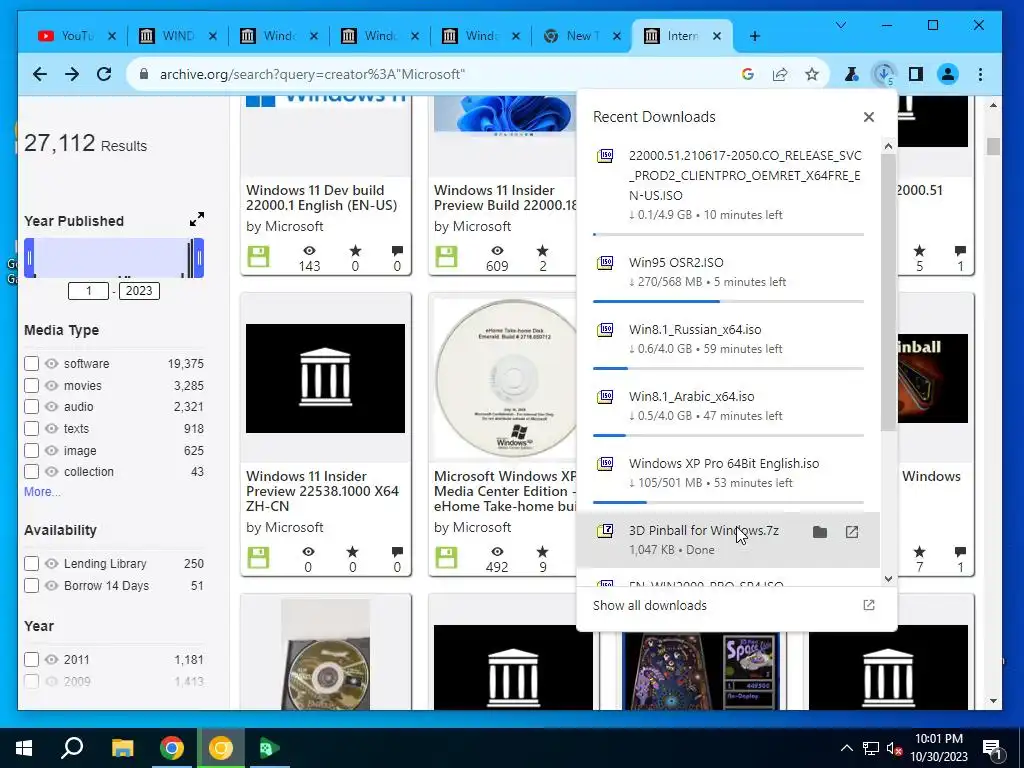Click the muted volume tray icon
This screenshot has width=1024, height=768.
[895, 749]
